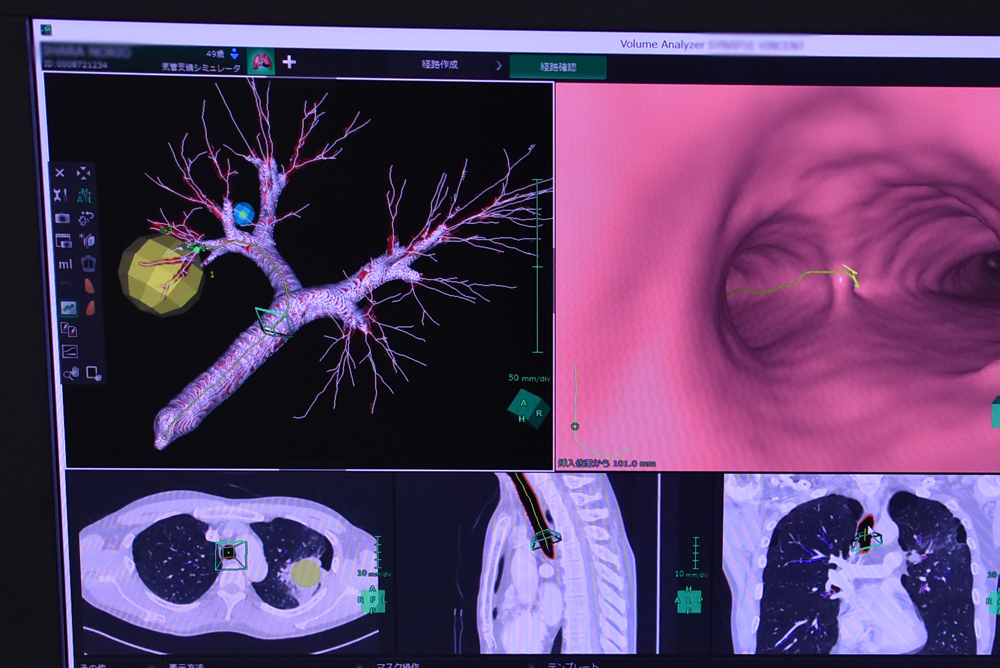Viewport: 1000px width, 668px height.
Task: Click the 49歳 age label
Action: click(215, 54)
